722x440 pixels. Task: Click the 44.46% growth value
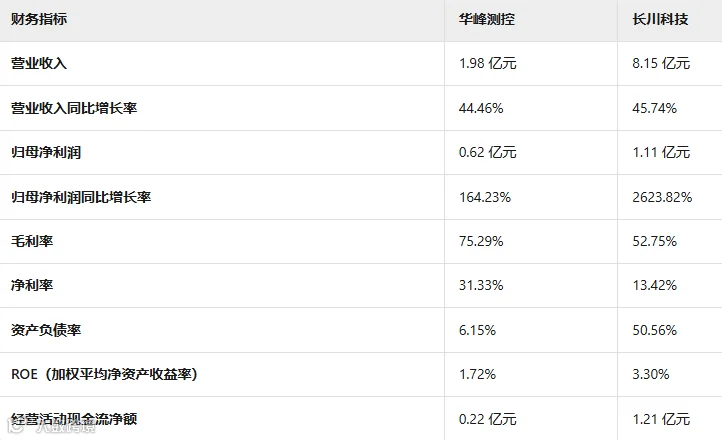(481, 108)
